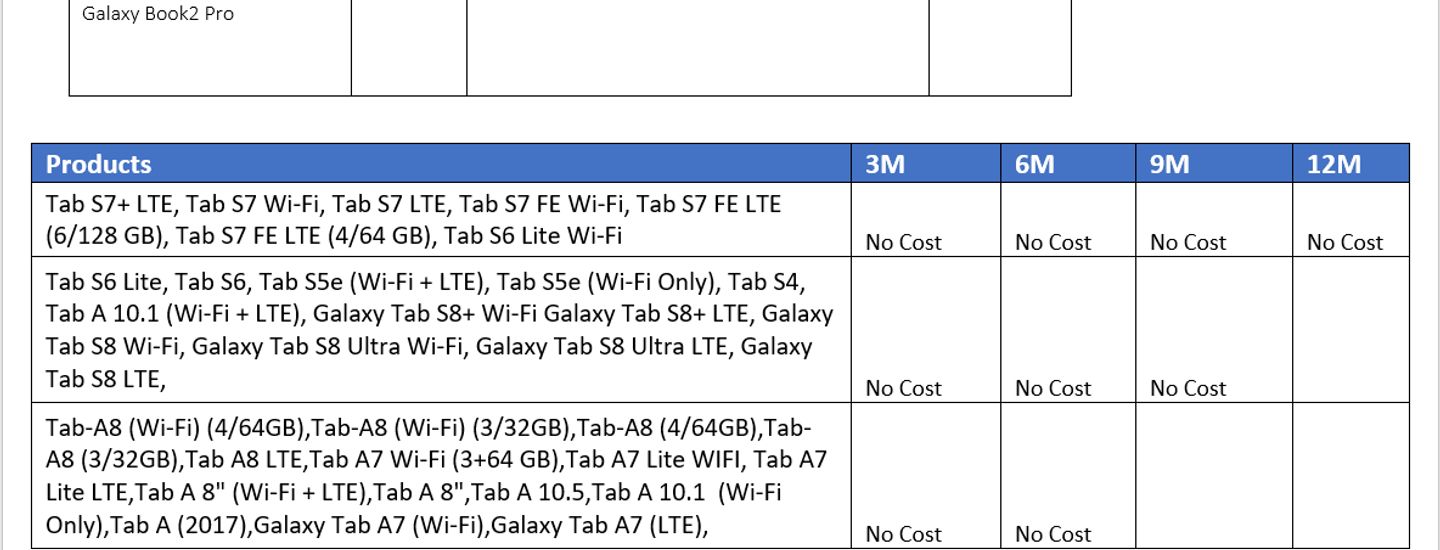Click "No Cost" under 3M for Tab S7+ row

coord(903,242)
